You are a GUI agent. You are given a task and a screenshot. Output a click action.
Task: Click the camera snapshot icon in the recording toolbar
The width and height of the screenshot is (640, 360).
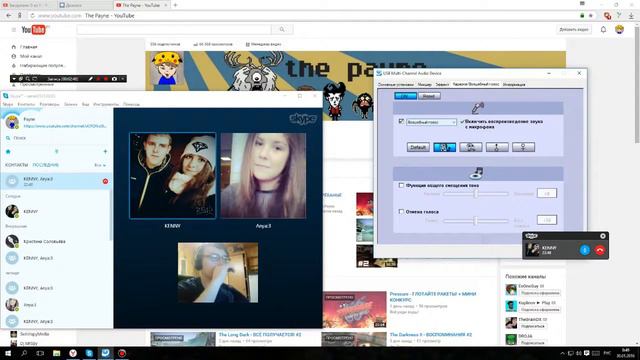point(114,78)
